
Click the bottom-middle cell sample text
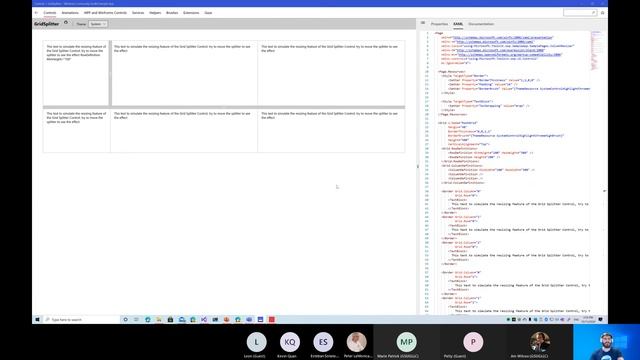point(182,116)
